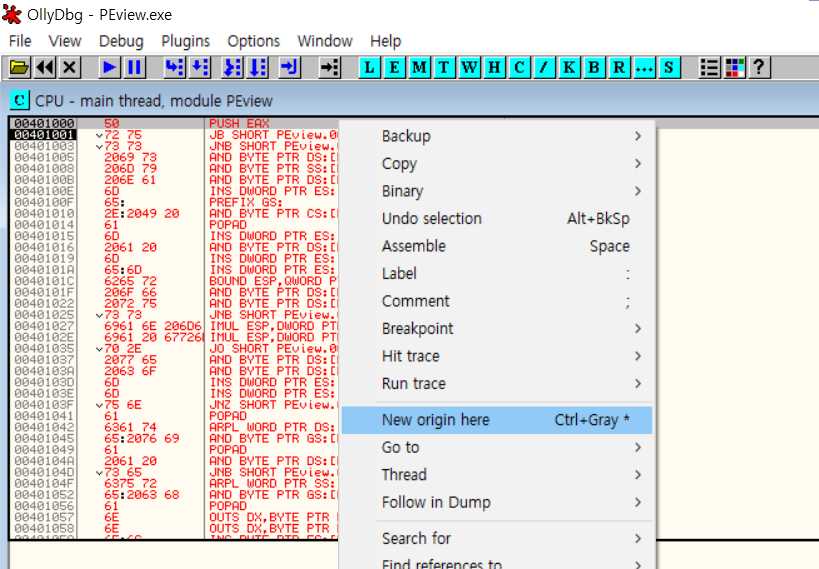The width and height of the screenshot is (819, 569).
Task: Select address 00401035 row
Action: coord(44,349)
